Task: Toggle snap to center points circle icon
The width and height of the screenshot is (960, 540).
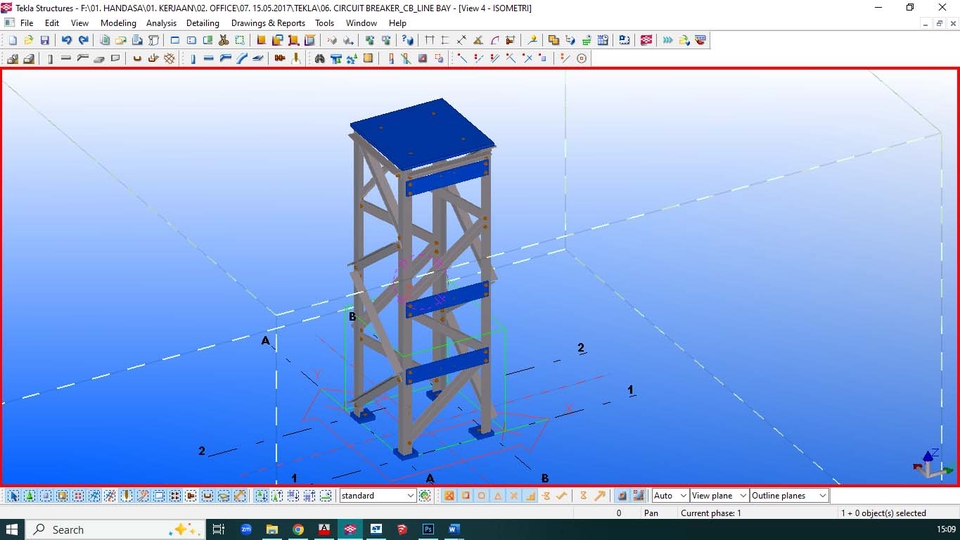Action: pyautogui.click(x=481, y=496)
